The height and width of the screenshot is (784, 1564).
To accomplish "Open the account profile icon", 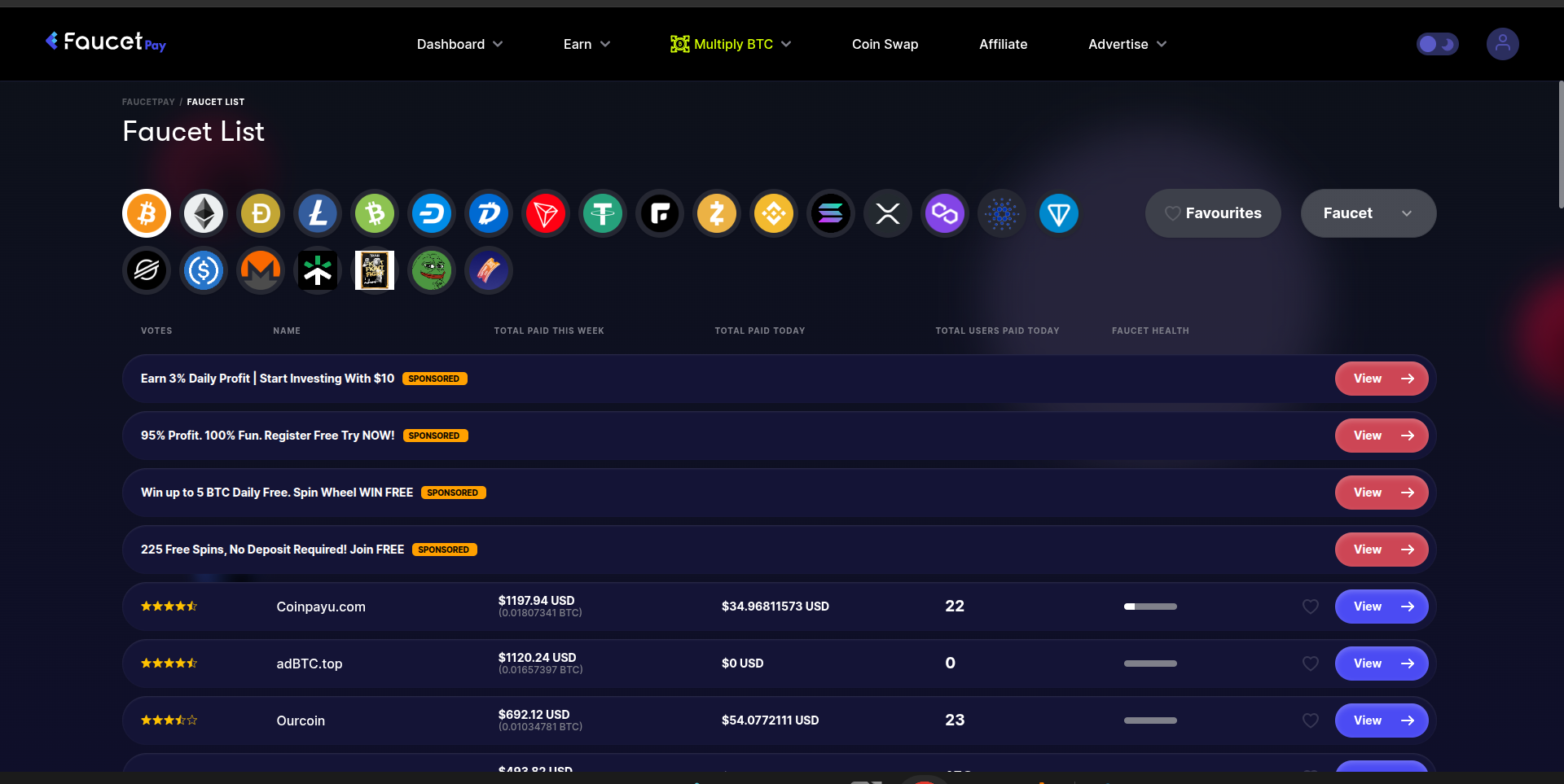I will (x=1503, y=44).
